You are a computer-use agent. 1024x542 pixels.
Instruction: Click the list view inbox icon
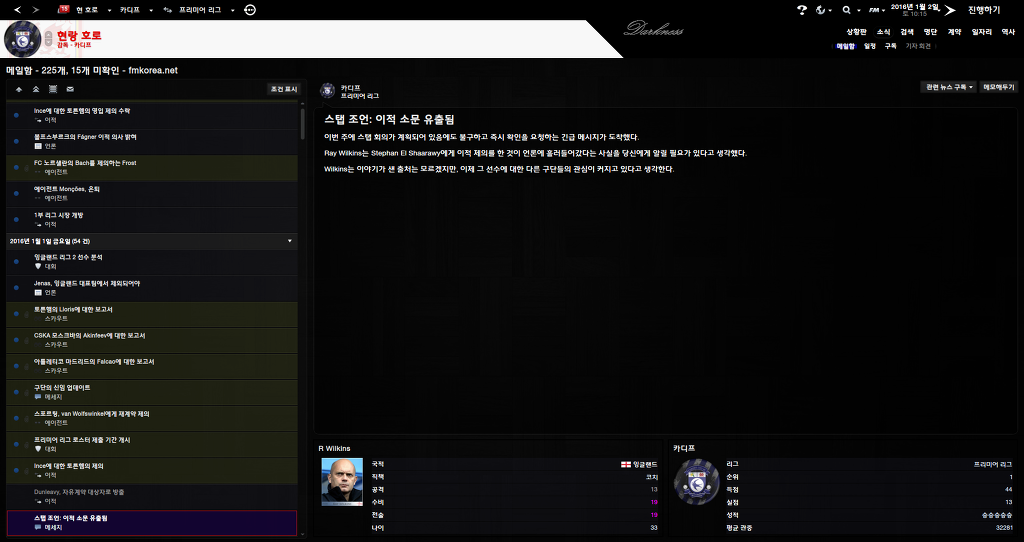tap(53, 89)
